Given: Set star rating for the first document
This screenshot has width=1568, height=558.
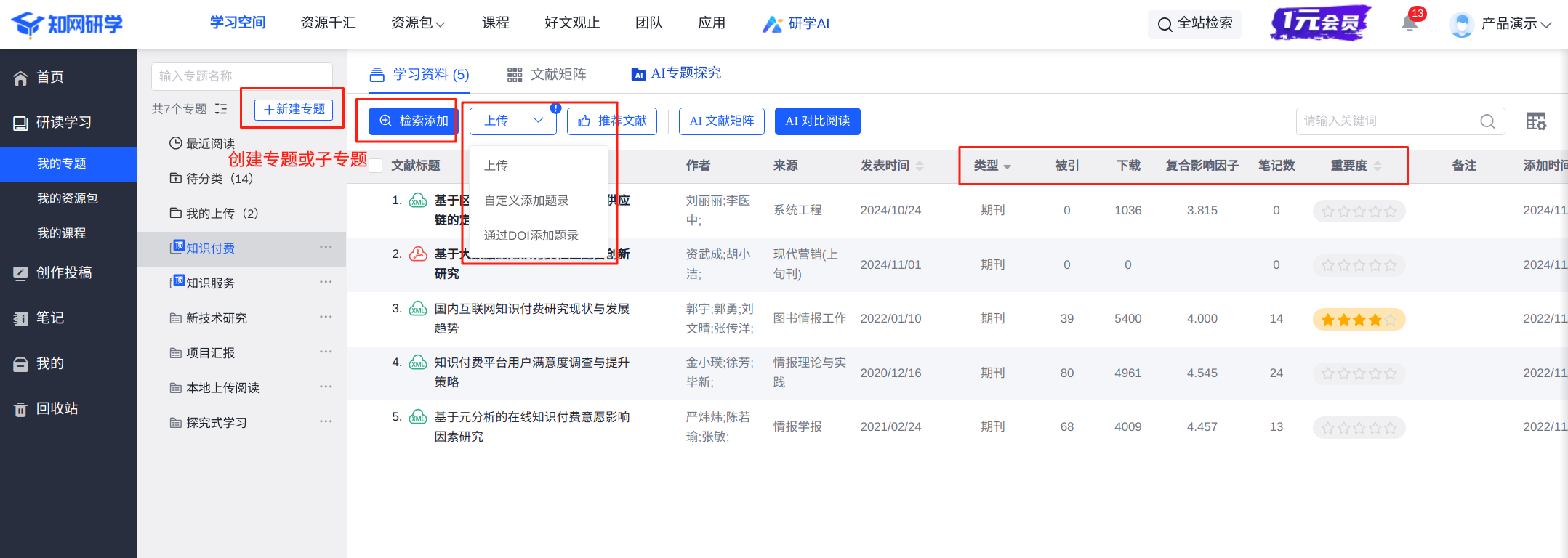Looking at the screenshot, I should point(1359,211).
